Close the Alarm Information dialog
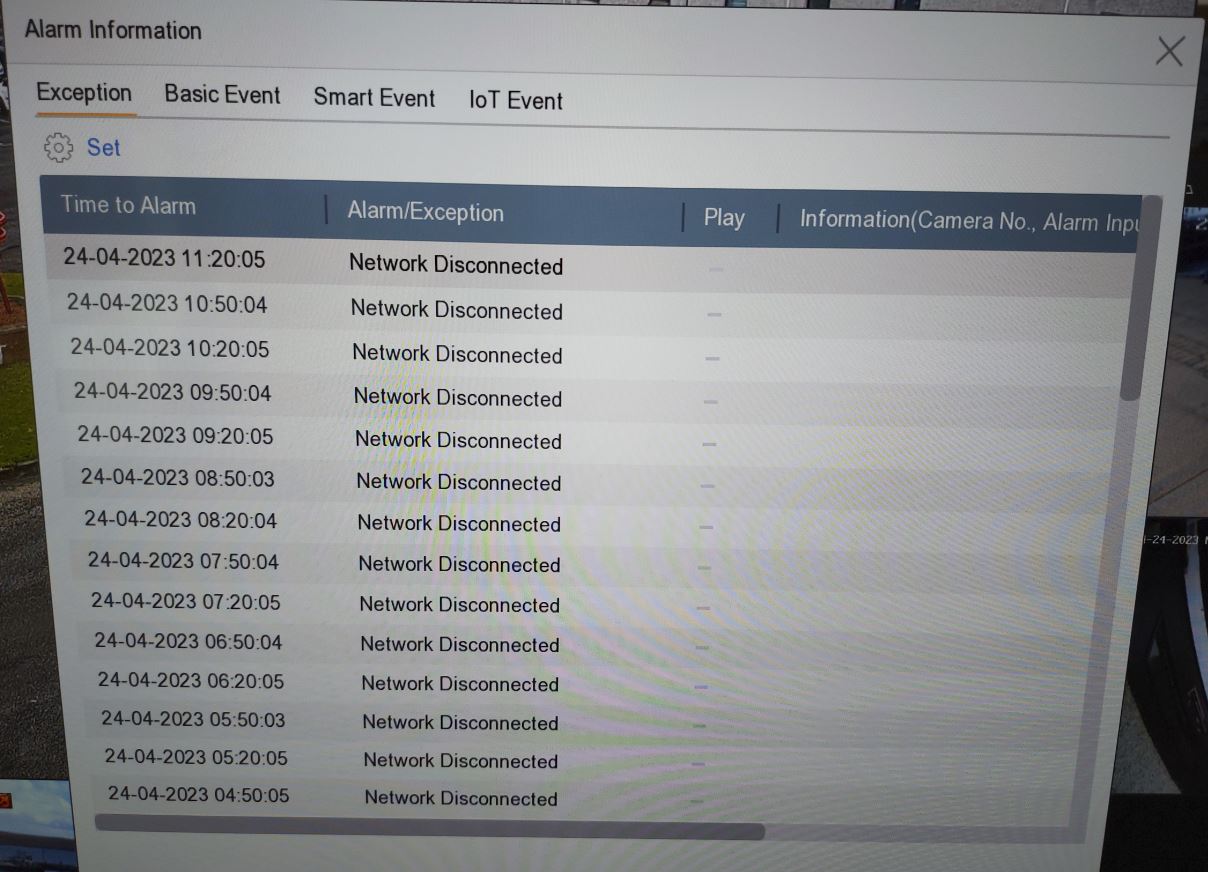The height and width of the screenshot is (872, 1208). tap(1168, 52)
